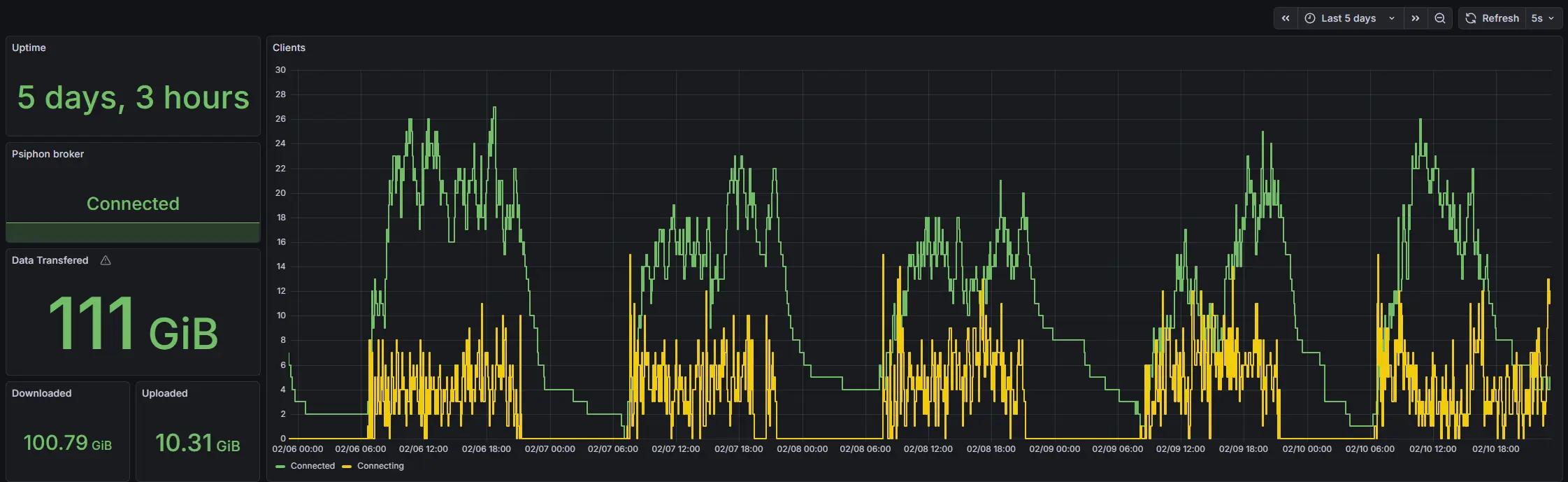
Task: Click the yellow Connecting legend color swatch
Action: pyautogui.click(x=347, y=467)
